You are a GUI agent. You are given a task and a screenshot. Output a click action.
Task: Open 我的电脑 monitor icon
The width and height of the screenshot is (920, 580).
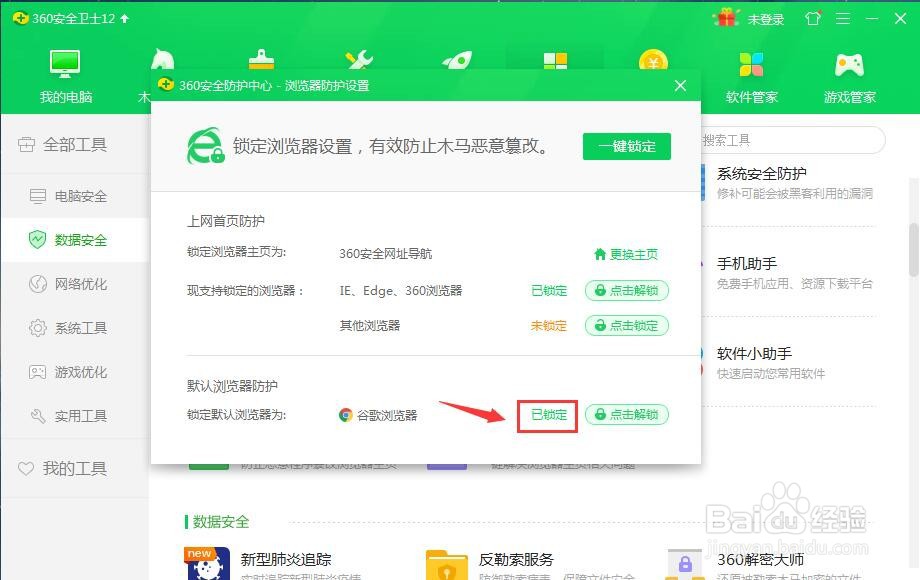tap(65, 64)
